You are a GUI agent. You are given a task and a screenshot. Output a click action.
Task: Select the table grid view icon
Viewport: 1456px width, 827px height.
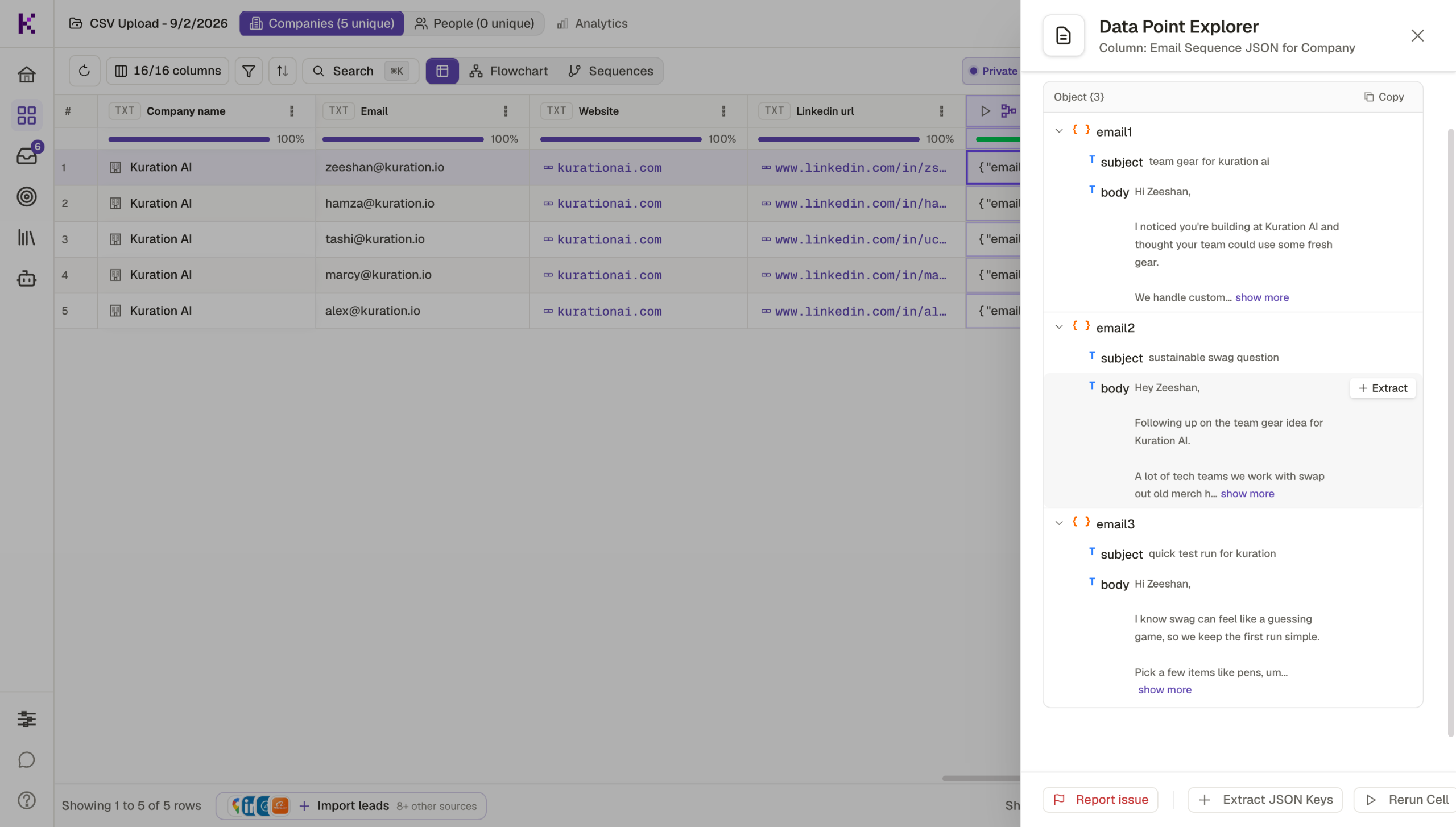point(442,71)
